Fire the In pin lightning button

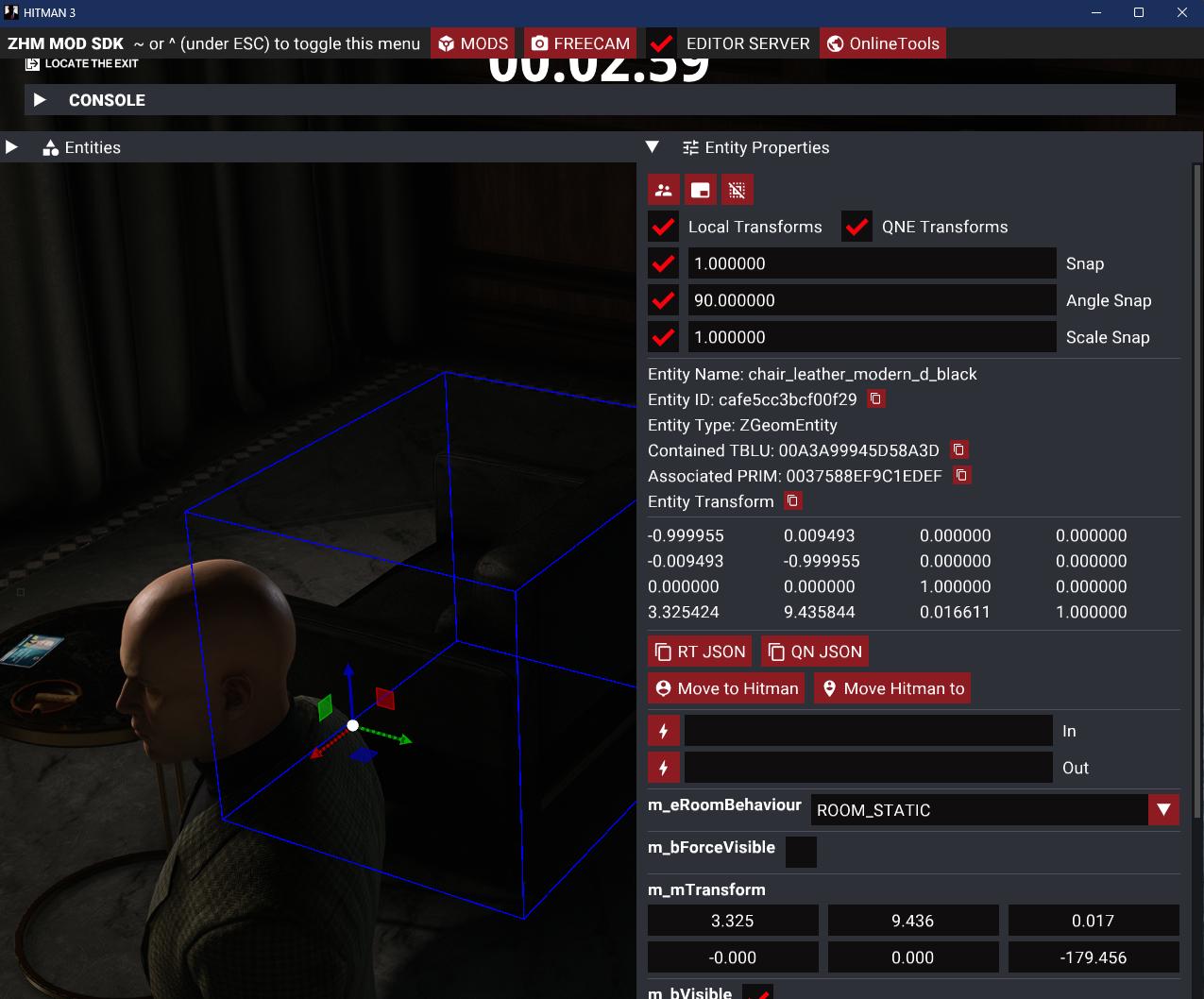click(664, 731)
